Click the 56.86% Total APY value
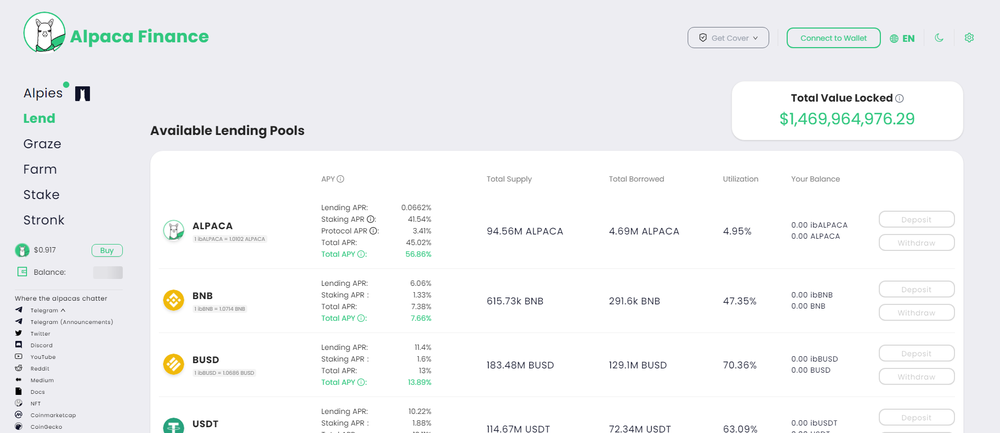 click(x=420, y=254)
